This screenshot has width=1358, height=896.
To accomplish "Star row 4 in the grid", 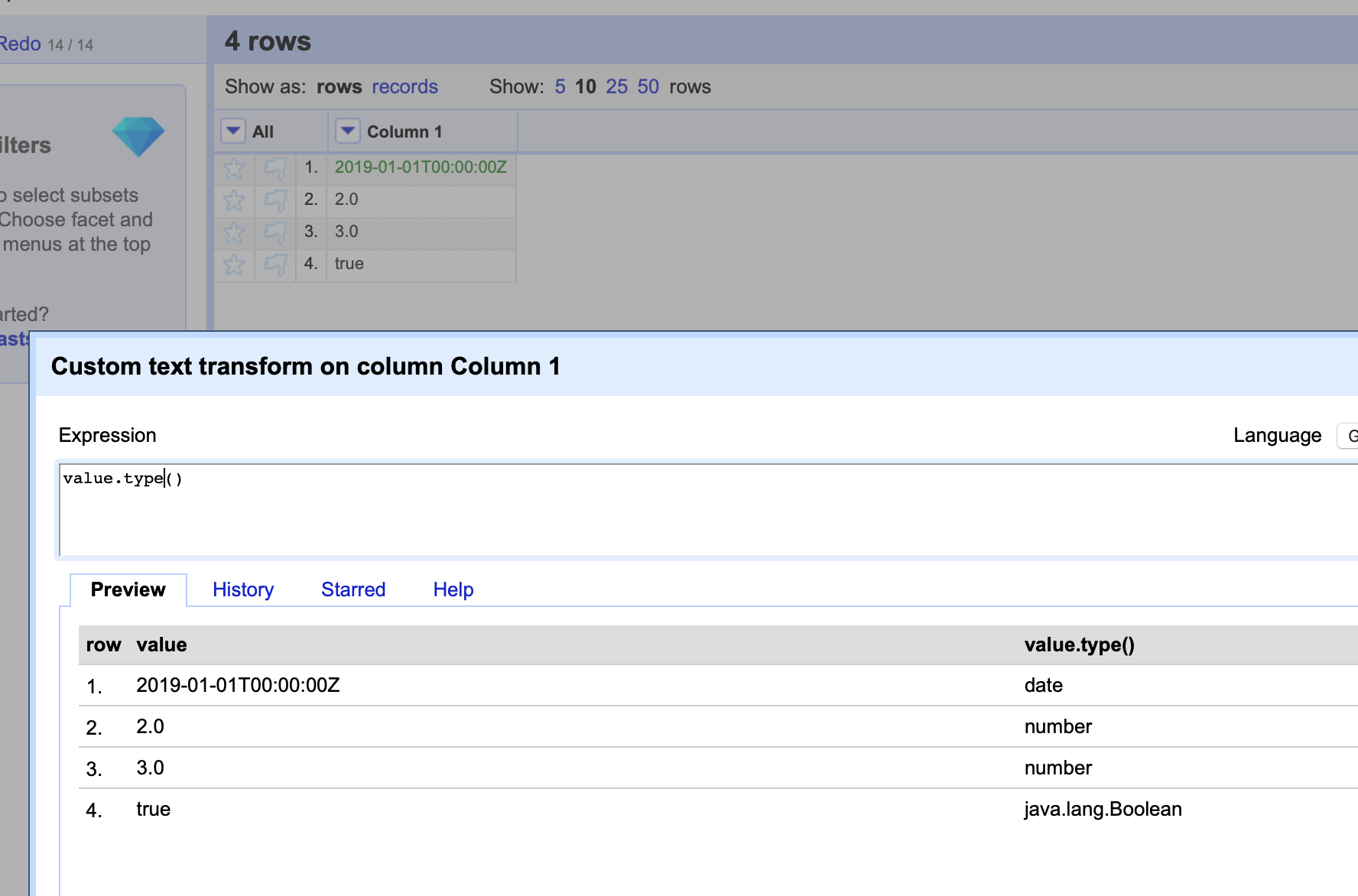I will point(234,265).
